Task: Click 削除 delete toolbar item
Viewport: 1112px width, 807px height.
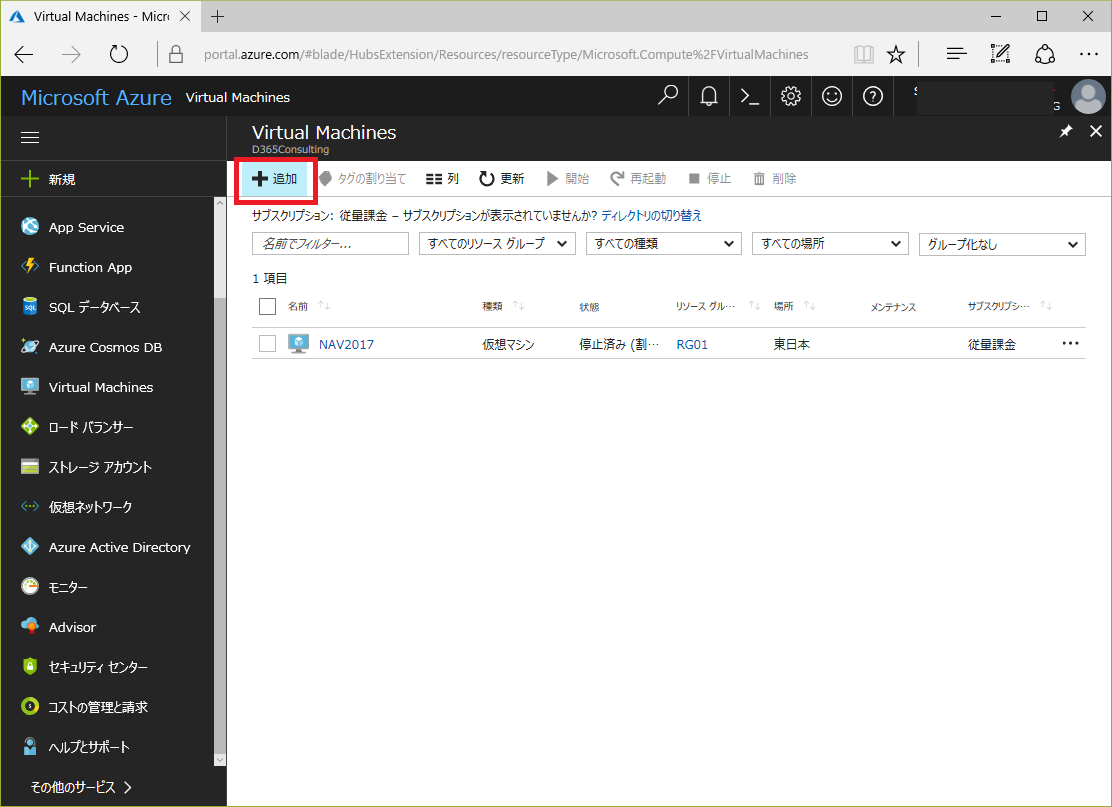Action: click(774, 179)
